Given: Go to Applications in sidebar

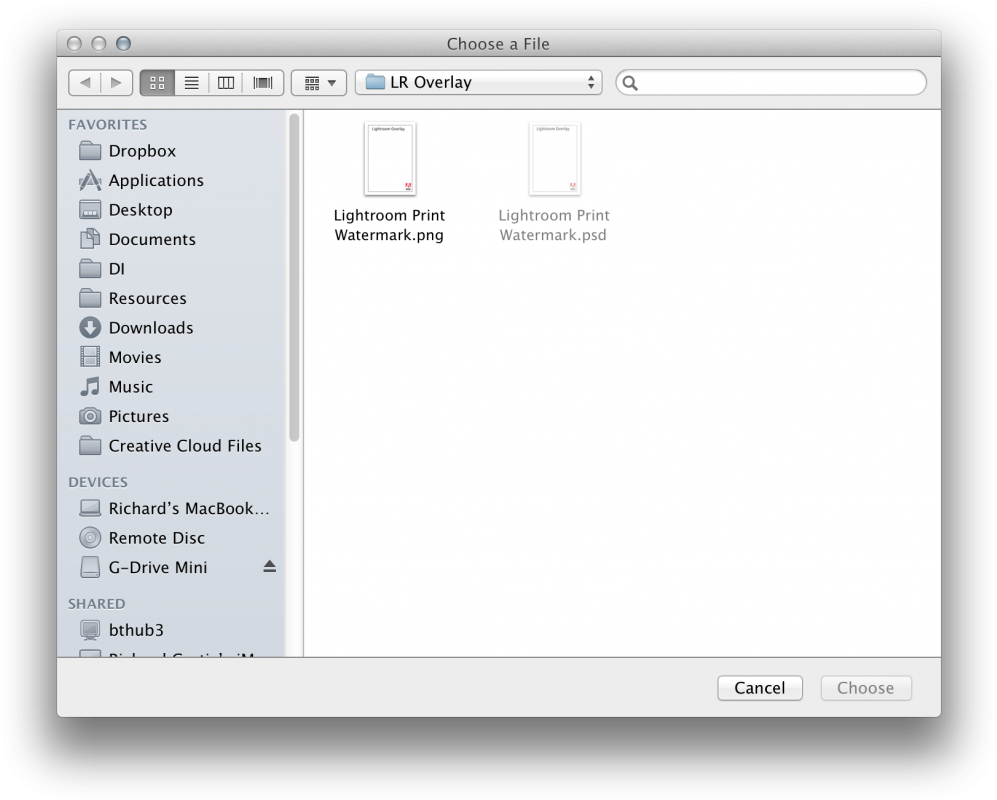Looking at the screenshot, I should [155, 180].
